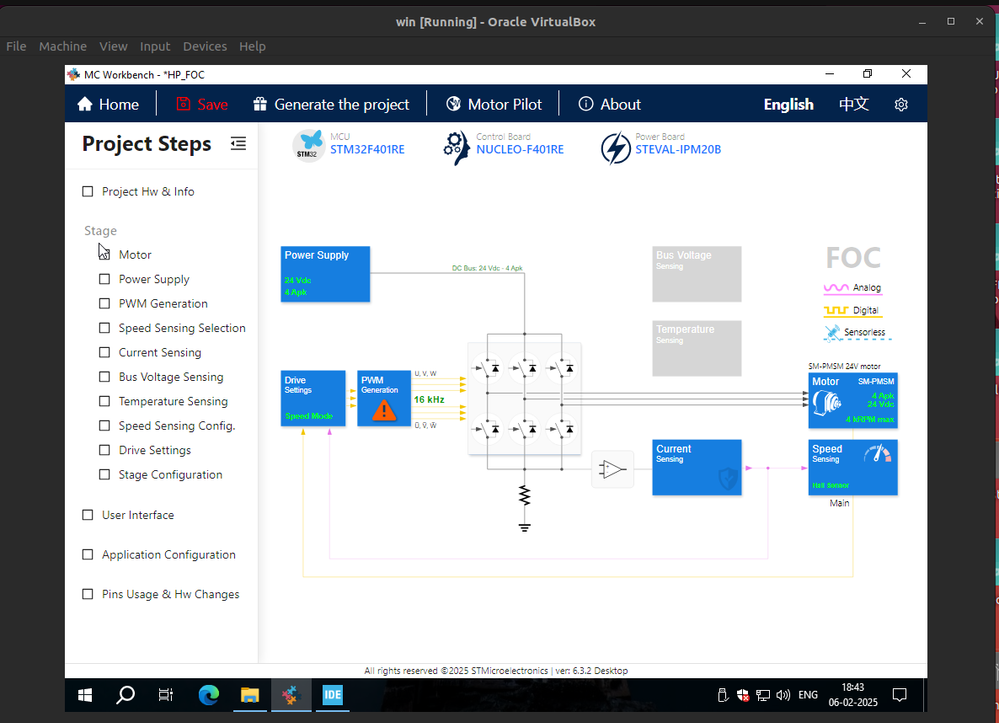Open the VirtualBox Devices menu

[205, 47]
